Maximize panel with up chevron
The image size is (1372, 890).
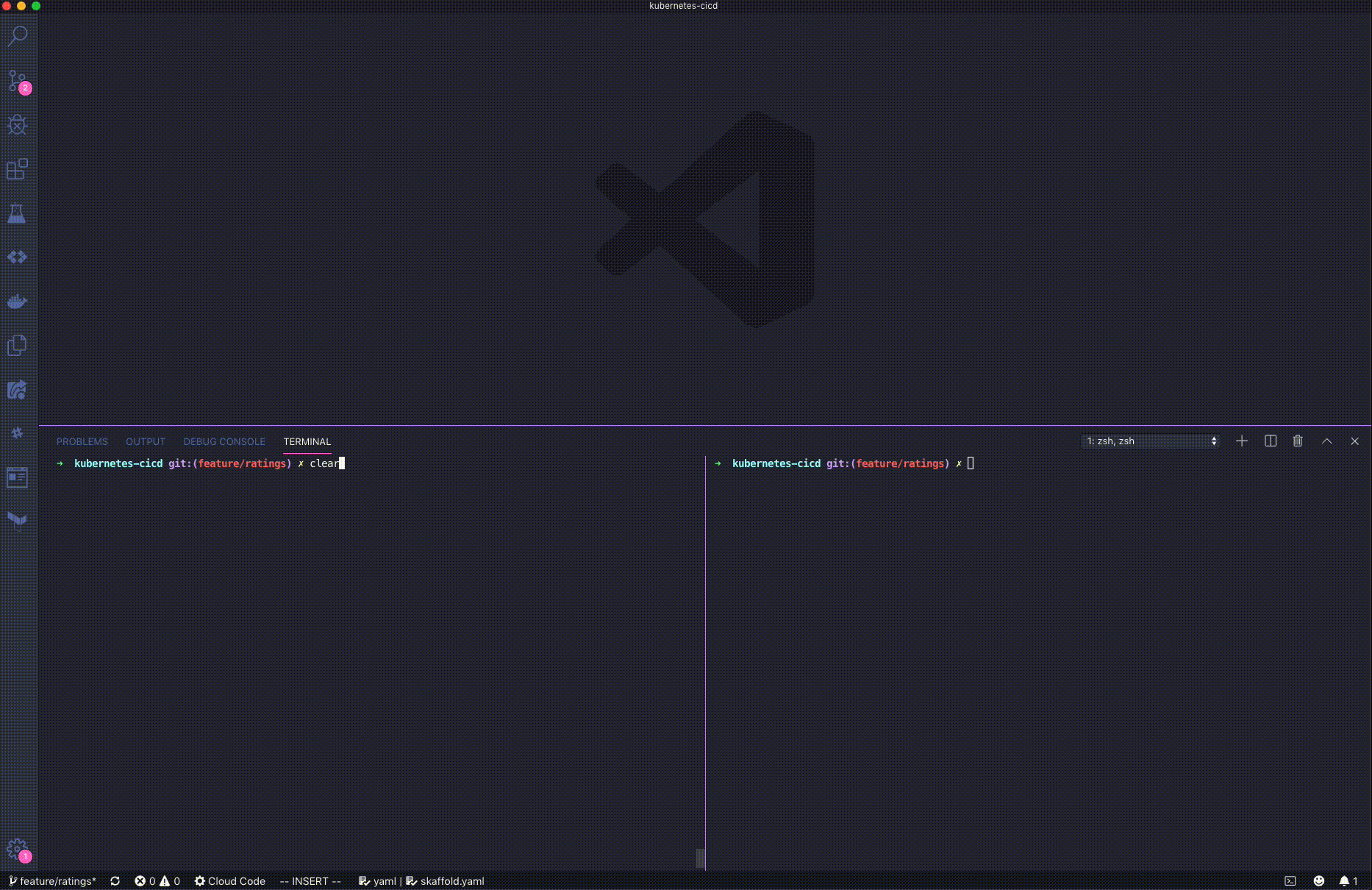[1327, 441]
